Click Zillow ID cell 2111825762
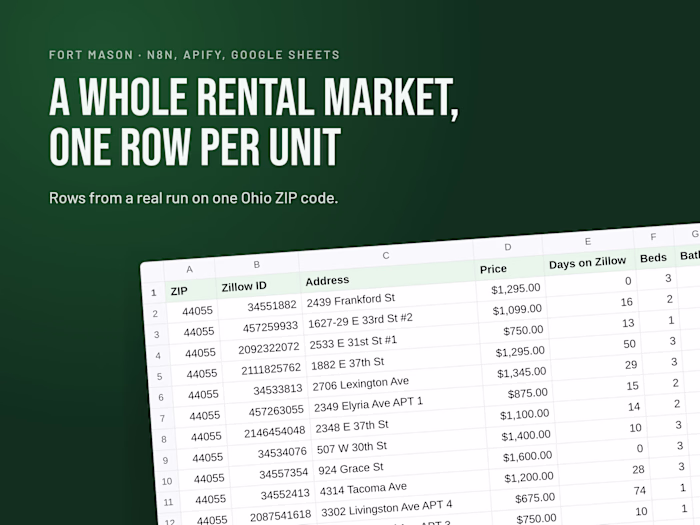This screenshot has width=700, height=525. click(264, 370)
